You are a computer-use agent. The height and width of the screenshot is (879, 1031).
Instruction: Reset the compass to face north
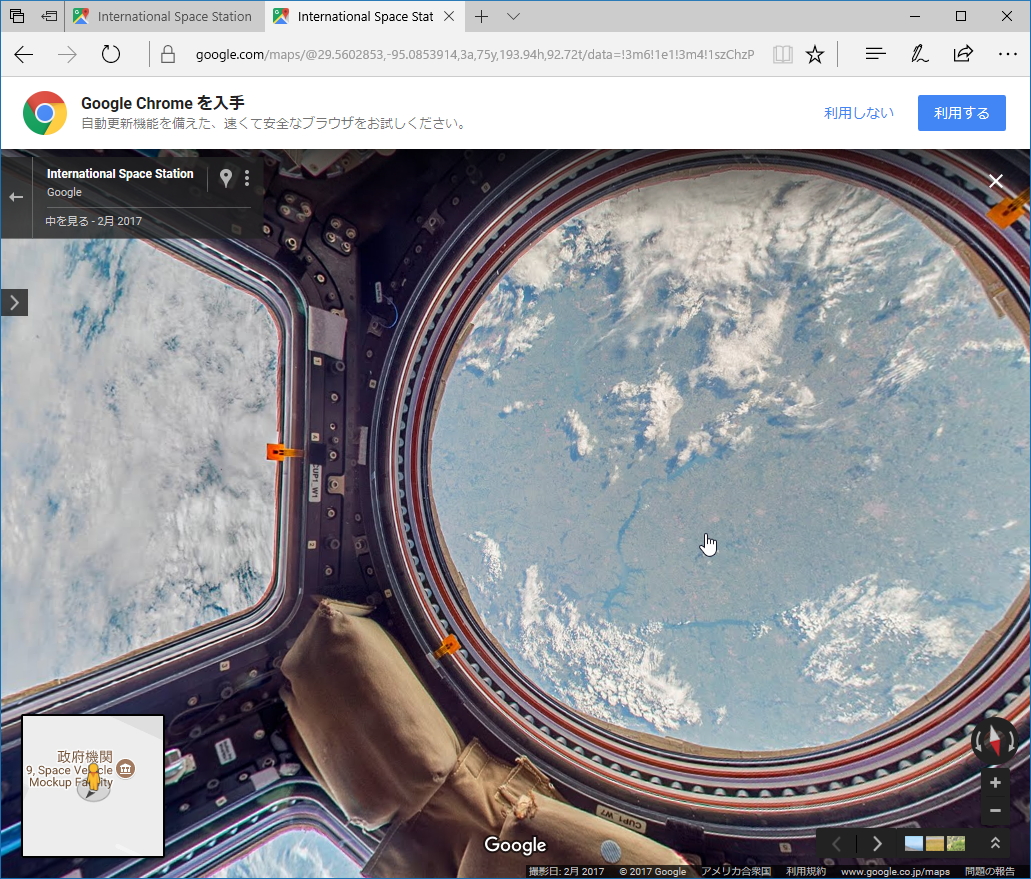pyautogui.click(x=993, y=742)
